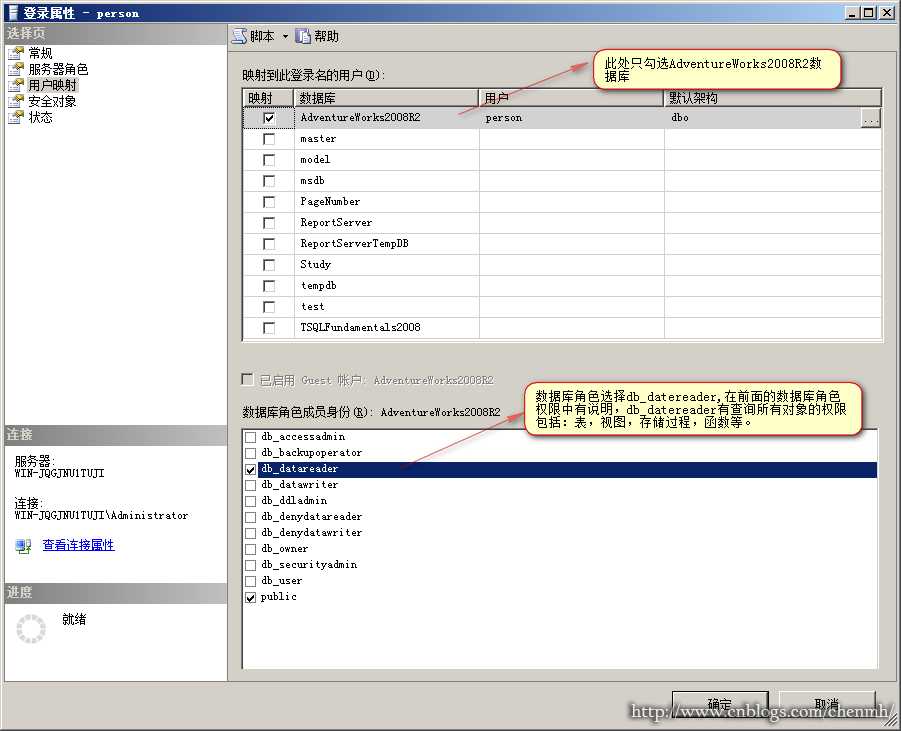901x731 pixels.
Task: Click the 服务器角色 page icon
Action: point(16,70)
